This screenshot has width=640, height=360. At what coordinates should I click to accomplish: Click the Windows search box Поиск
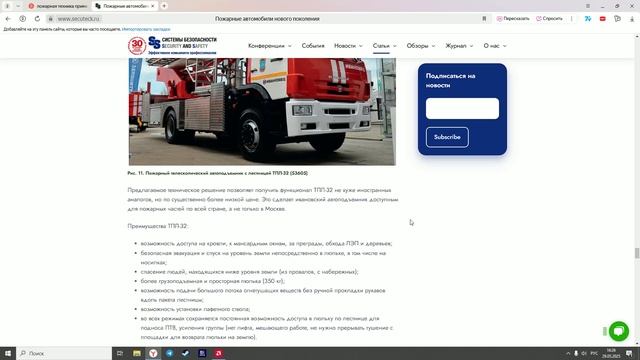pyautogui.click(x=64, y=353)
